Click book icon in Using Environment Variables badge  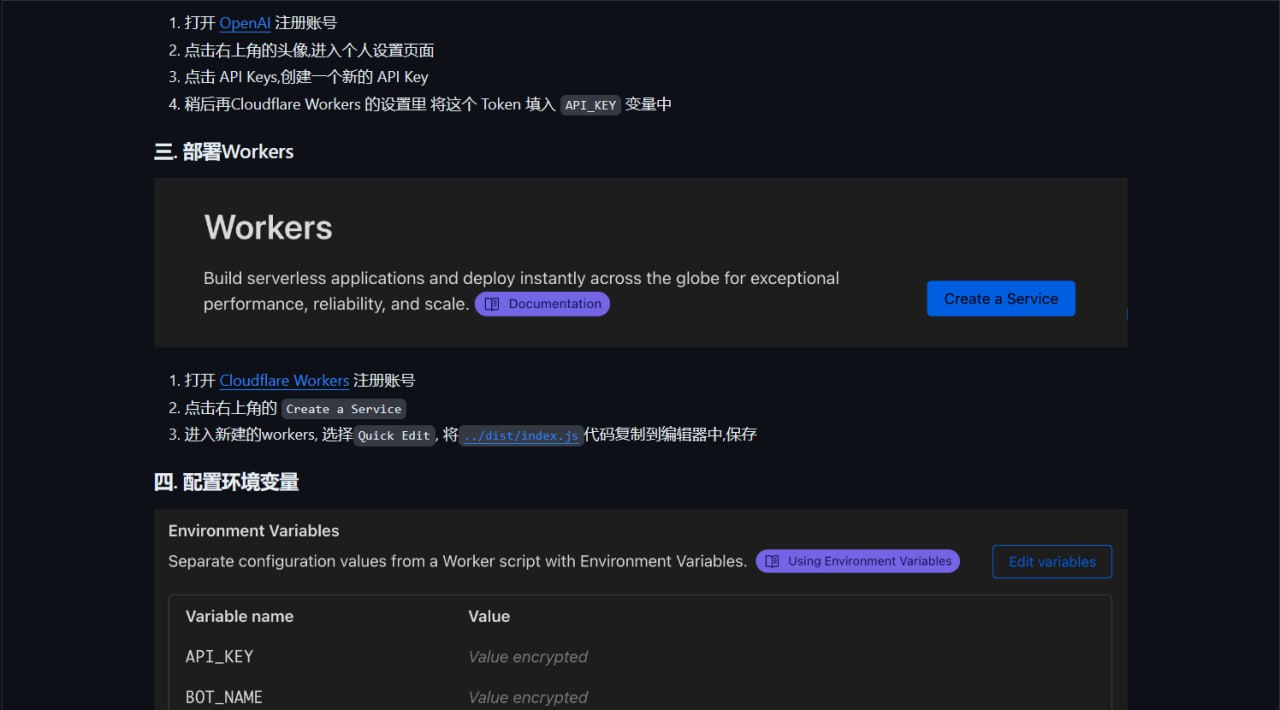(x=772, y=562)
